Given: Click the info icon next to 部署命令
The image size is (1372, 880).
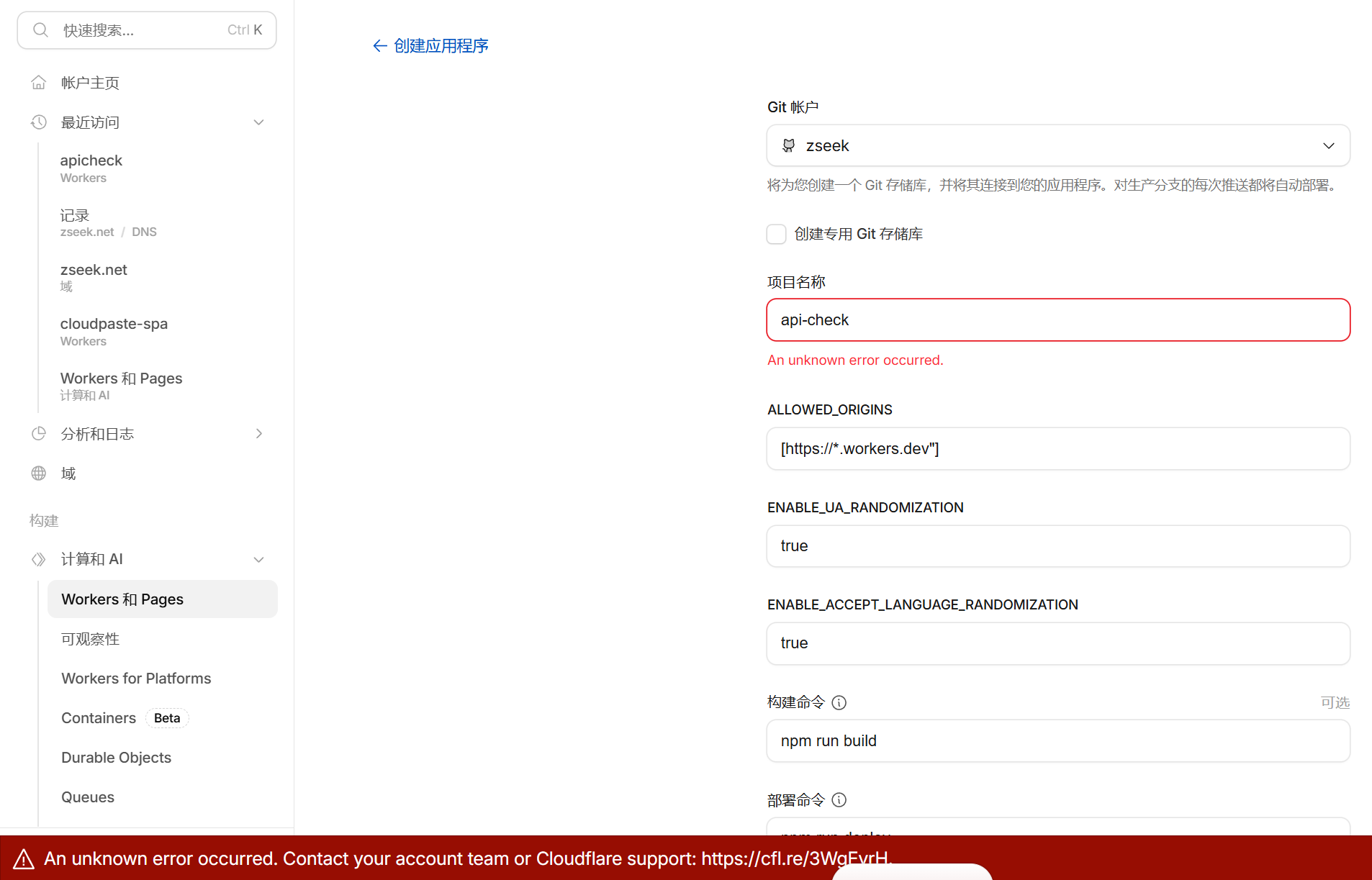Looking at the screenshot, I should (839, 799).
